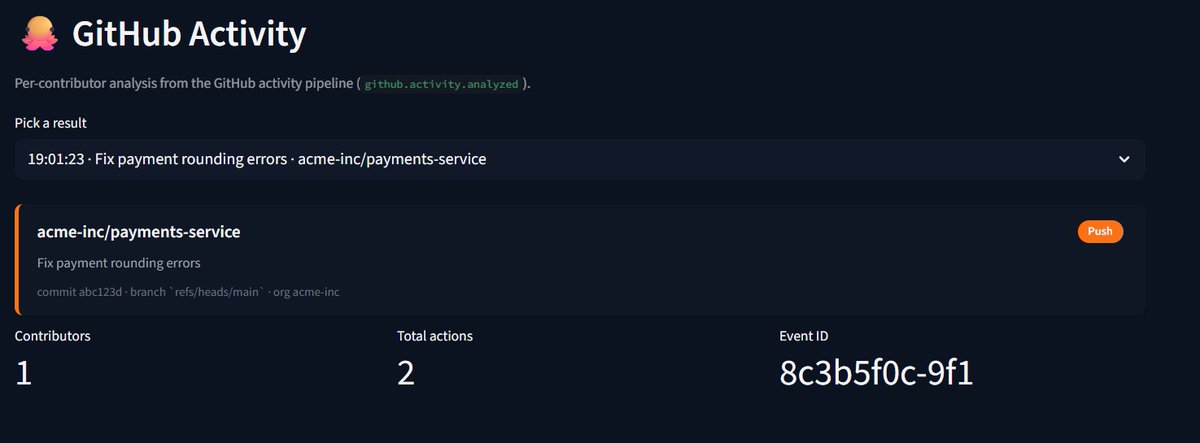
Task: Click the dropdown chevron arrow in result selector
Action: 1124,159
